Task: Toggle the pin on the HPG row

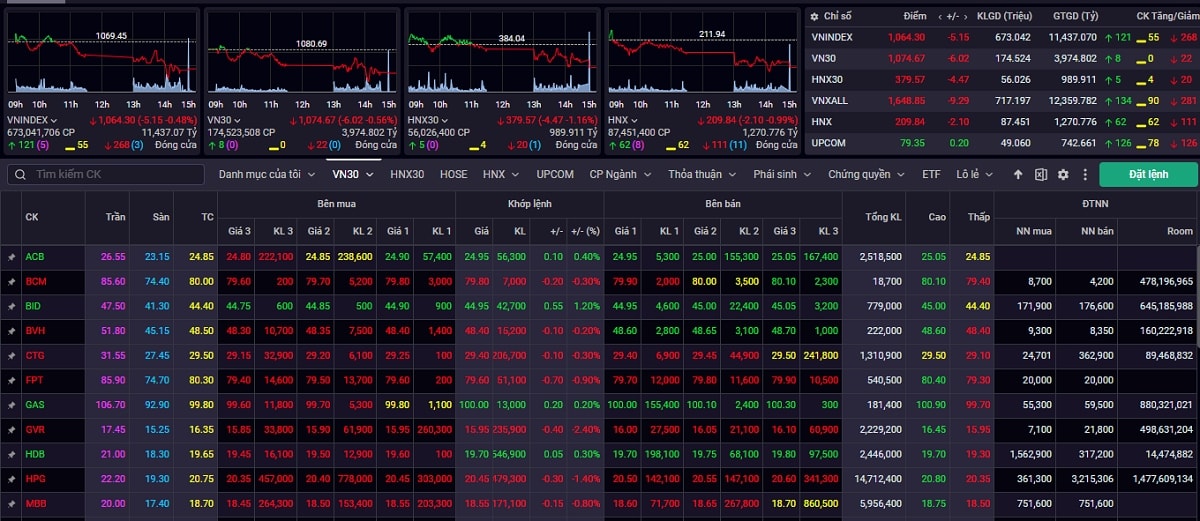Action: (12, 479)
